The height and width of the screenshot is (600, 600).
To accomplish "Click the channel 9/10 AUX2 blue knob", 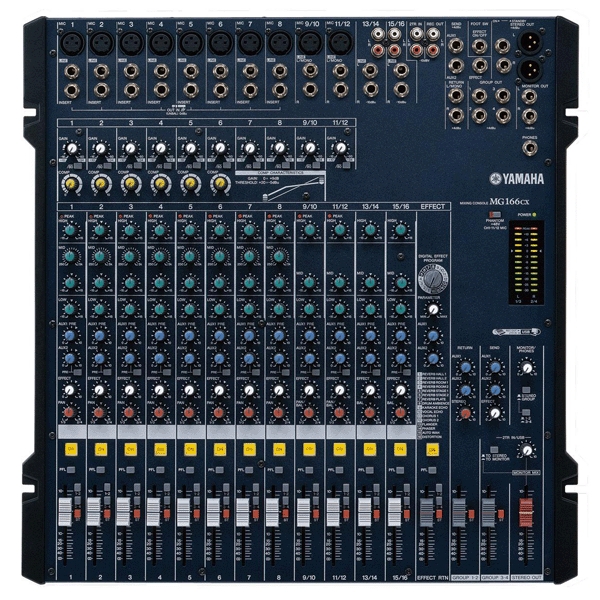I will pyautogui.click(x=309, y=359).
